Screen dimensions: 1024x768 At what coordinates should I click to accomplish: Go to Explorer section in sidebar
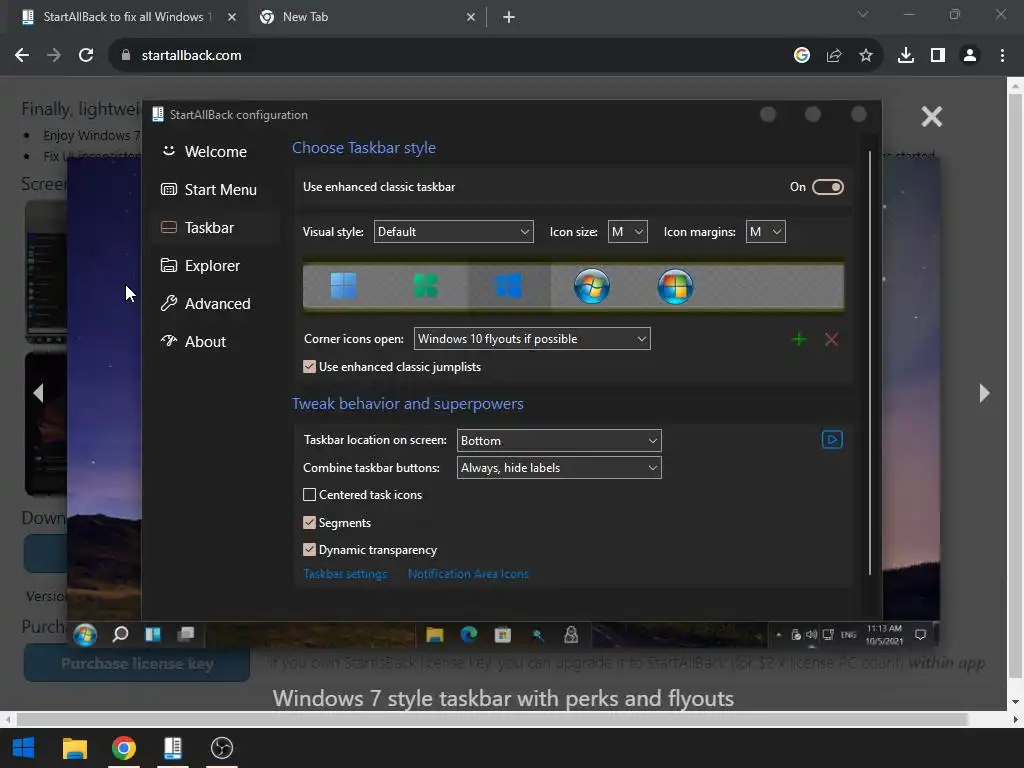(216, 266)
